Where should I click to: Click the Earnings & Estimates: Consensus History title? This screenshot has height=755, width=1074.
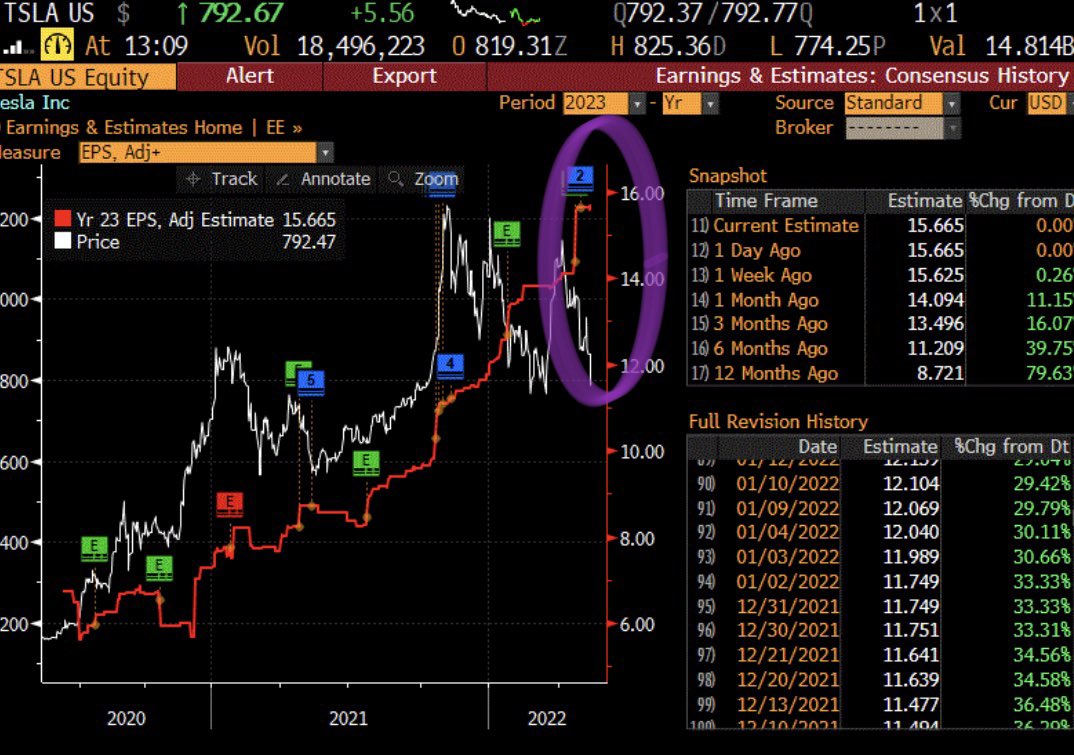862,76
